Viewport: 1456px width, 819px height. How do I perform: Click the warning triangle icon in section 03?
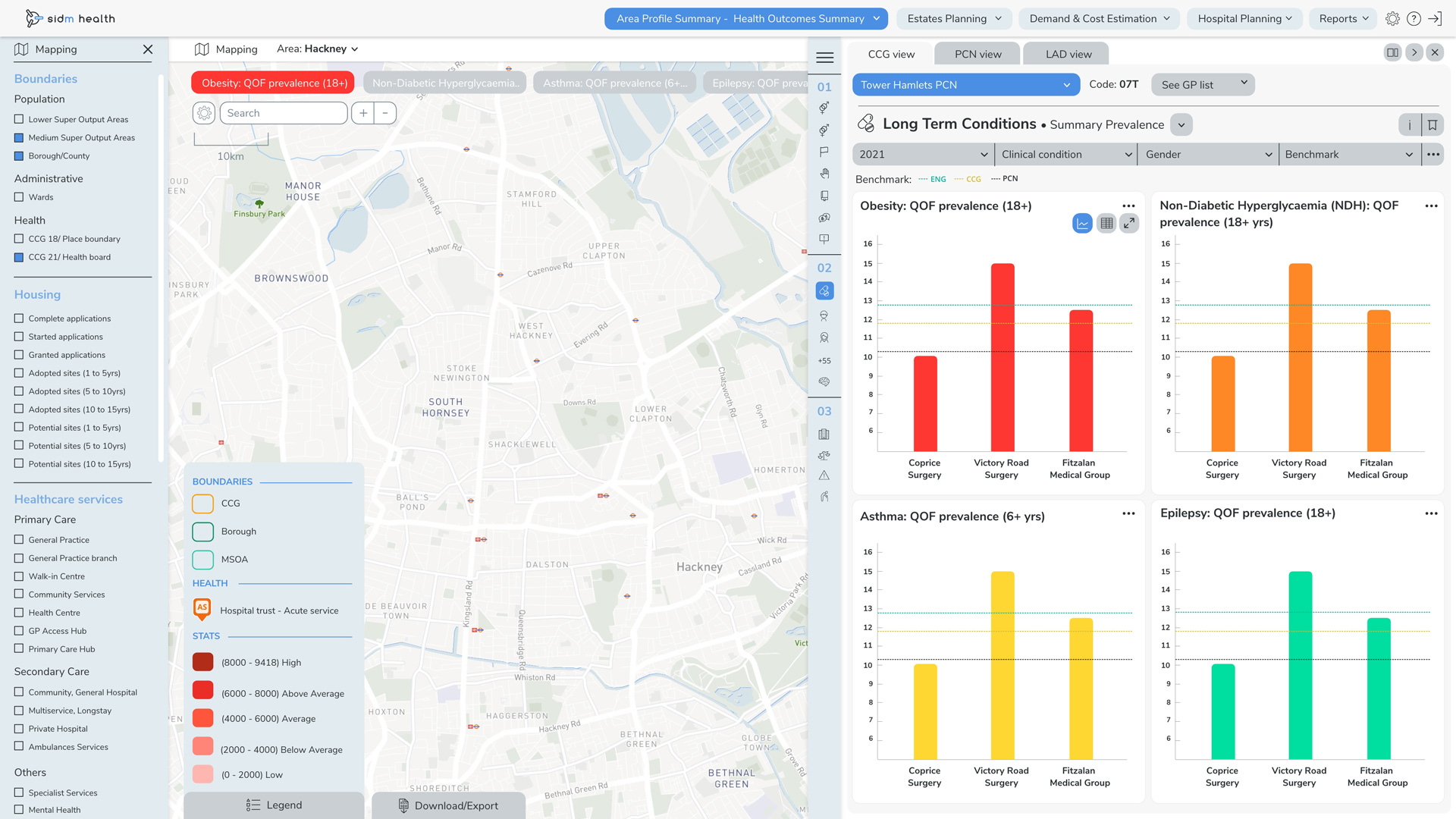point(824,475)
